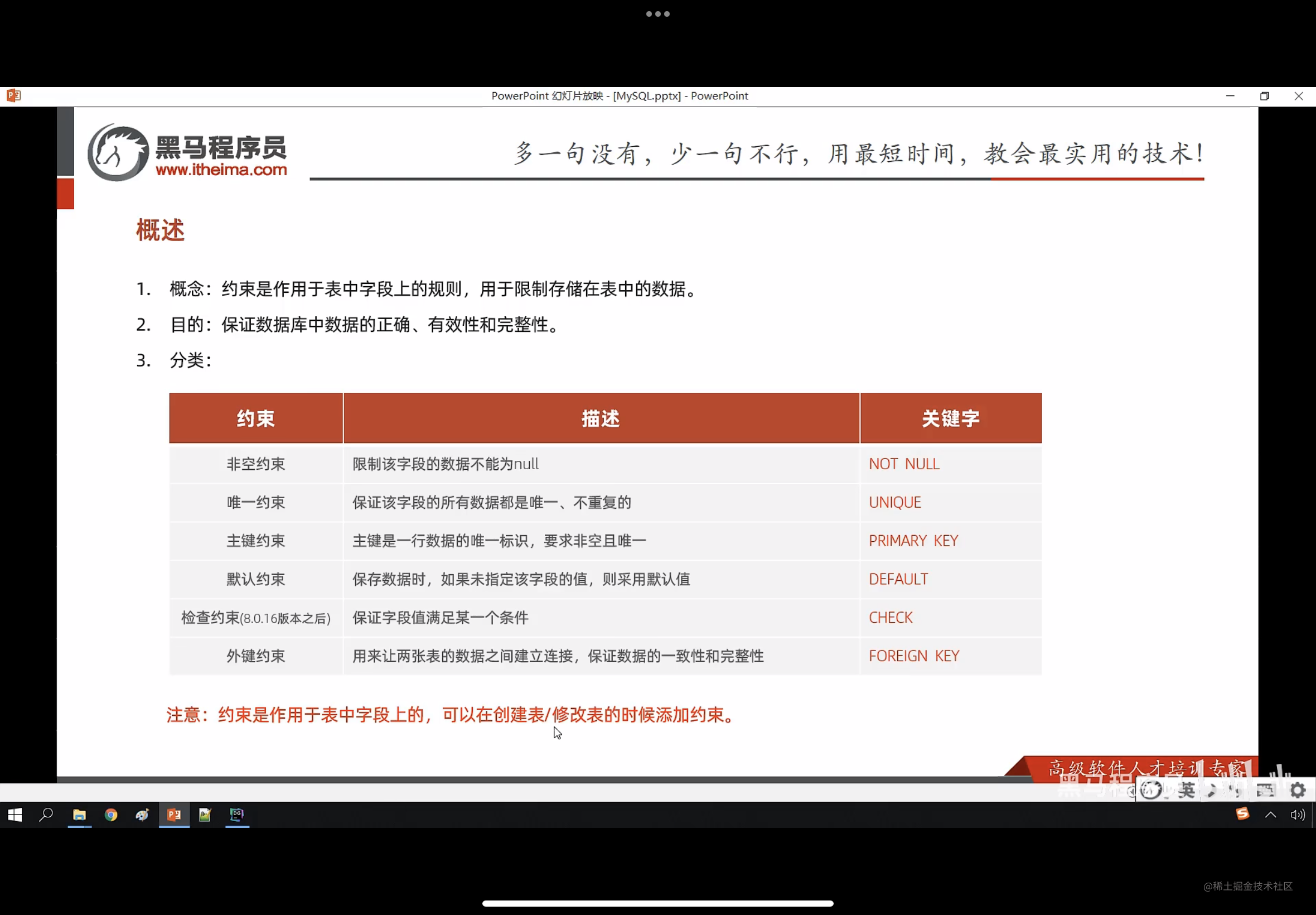Restore down the PowerPoint slideshow window
The height and width of the screenshot is (915, 1316).
click(x=1264, y=96)
